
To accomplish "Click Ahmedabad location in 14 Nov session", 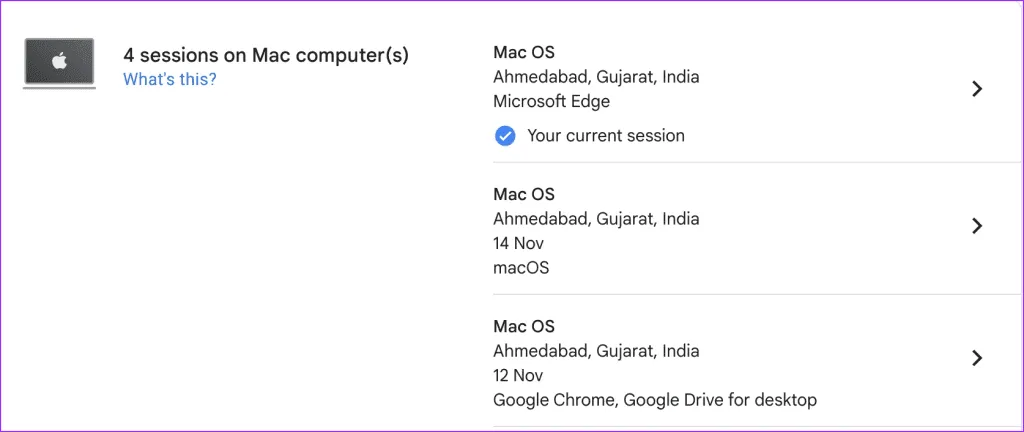I will 597,219.
